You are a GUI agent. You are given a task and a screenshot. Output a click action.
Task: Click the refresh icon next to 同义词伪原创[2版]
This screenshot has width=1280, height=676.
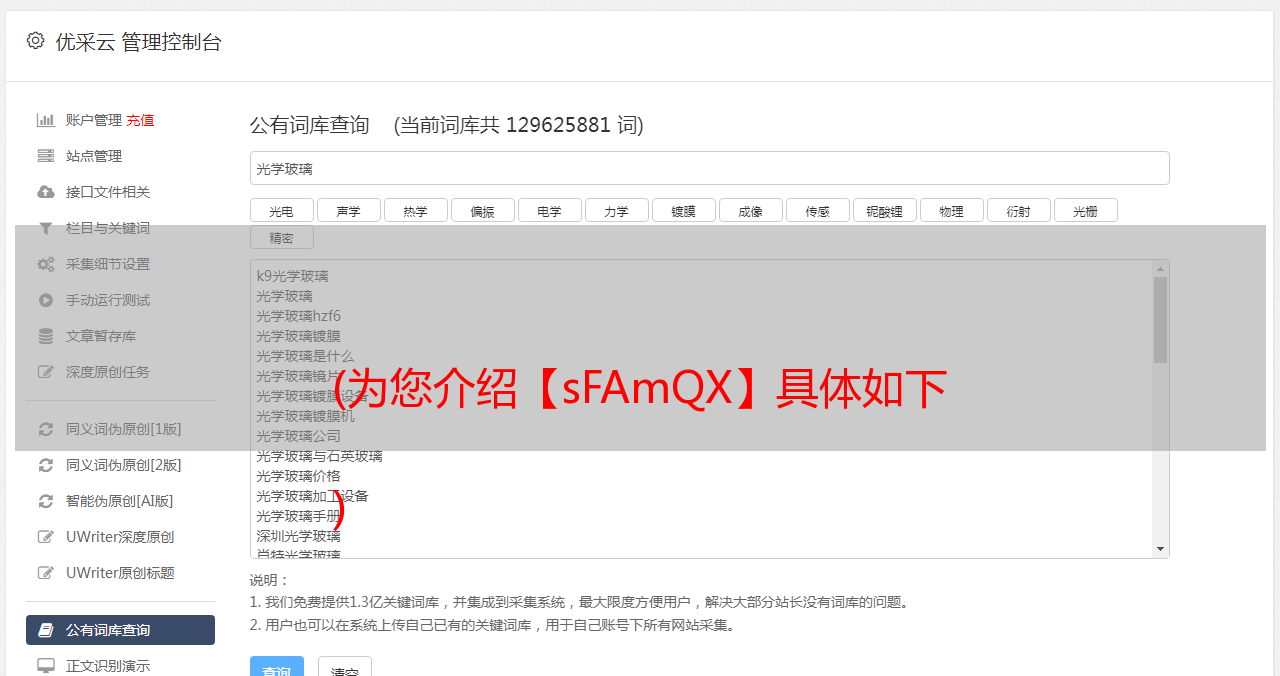[x=46, y=465]
